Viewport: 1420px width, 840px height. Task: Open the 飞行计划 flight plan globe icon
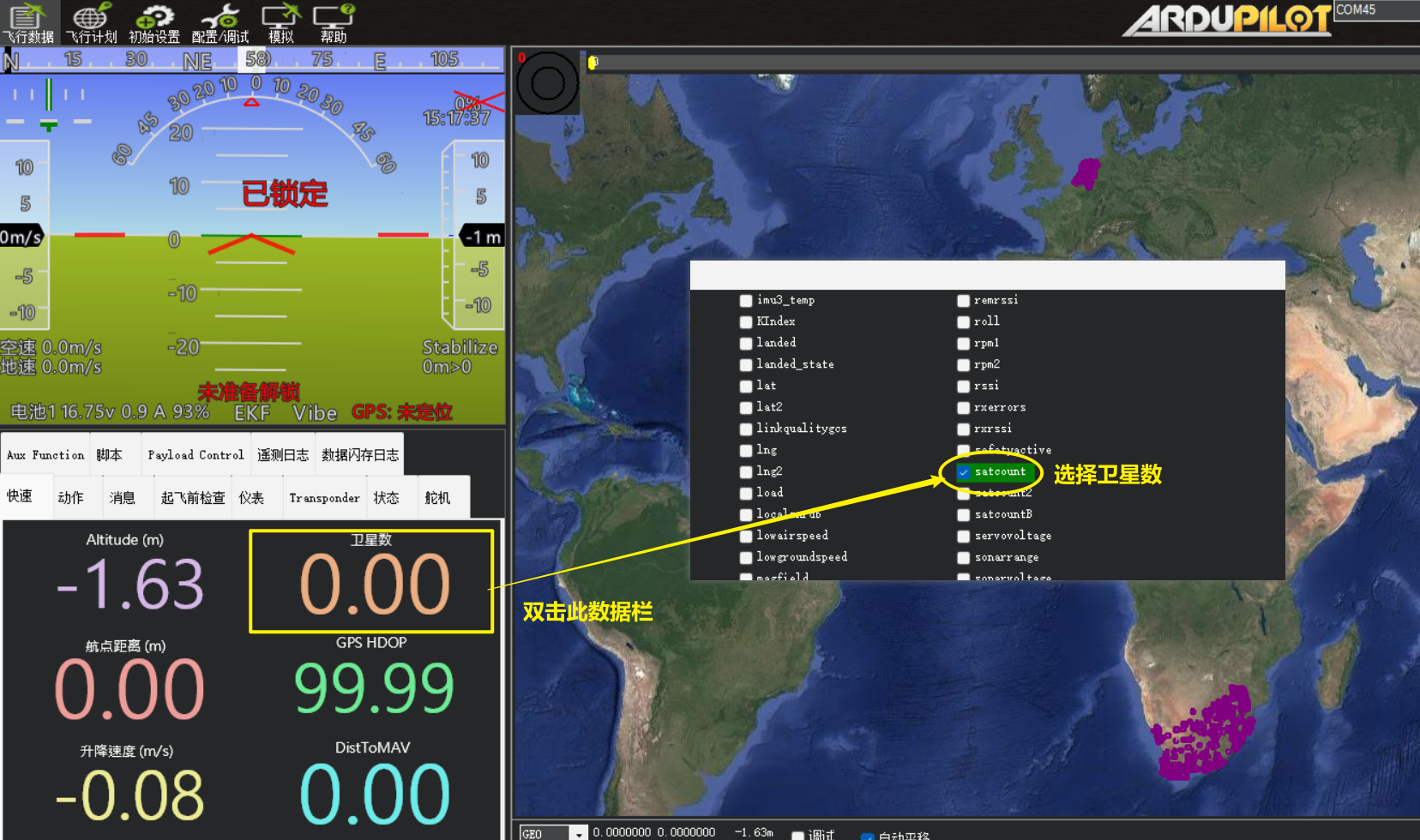(x=91, y=22)
